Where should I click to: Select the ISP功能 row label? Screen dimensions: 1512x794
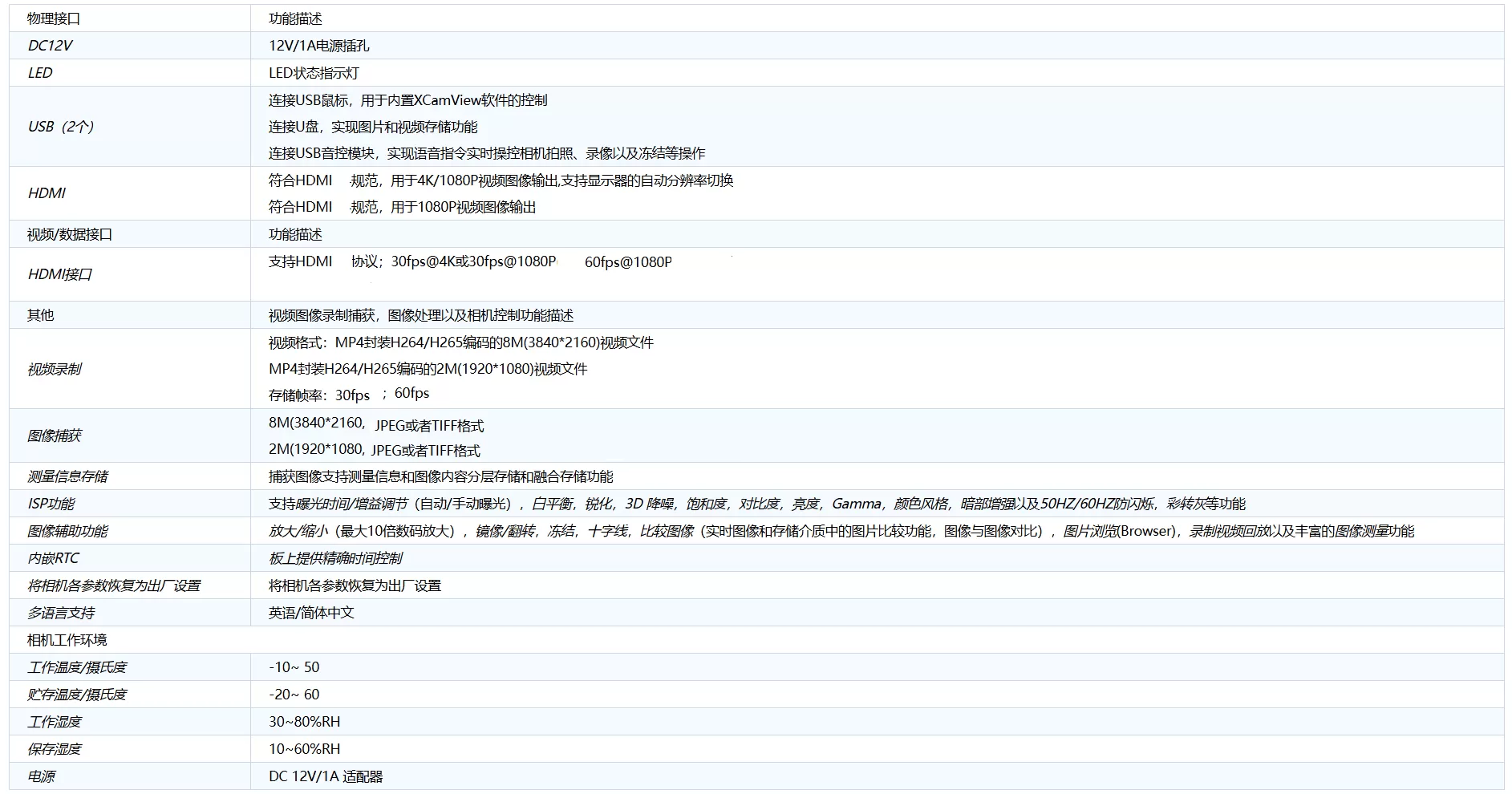[48, 503]
